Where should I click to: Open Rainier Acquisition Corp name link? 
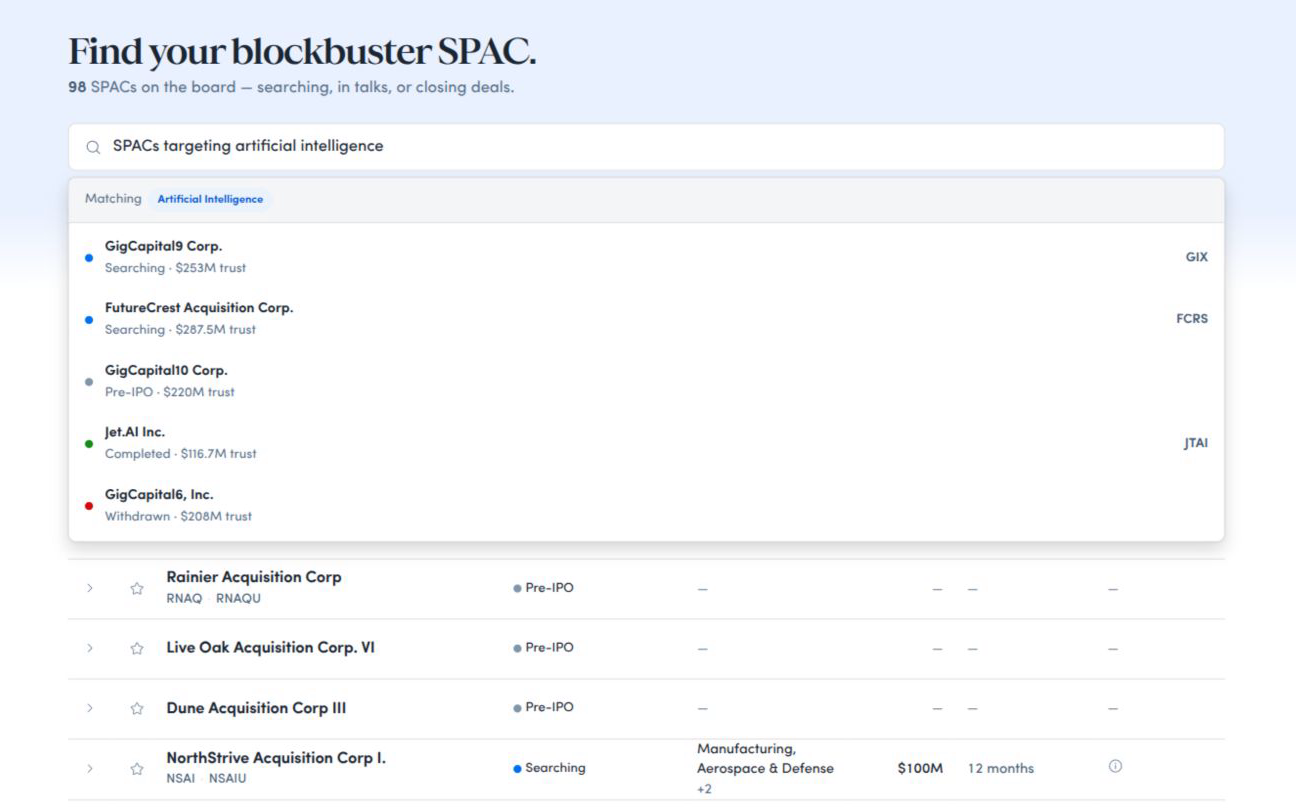click(254, 577)
